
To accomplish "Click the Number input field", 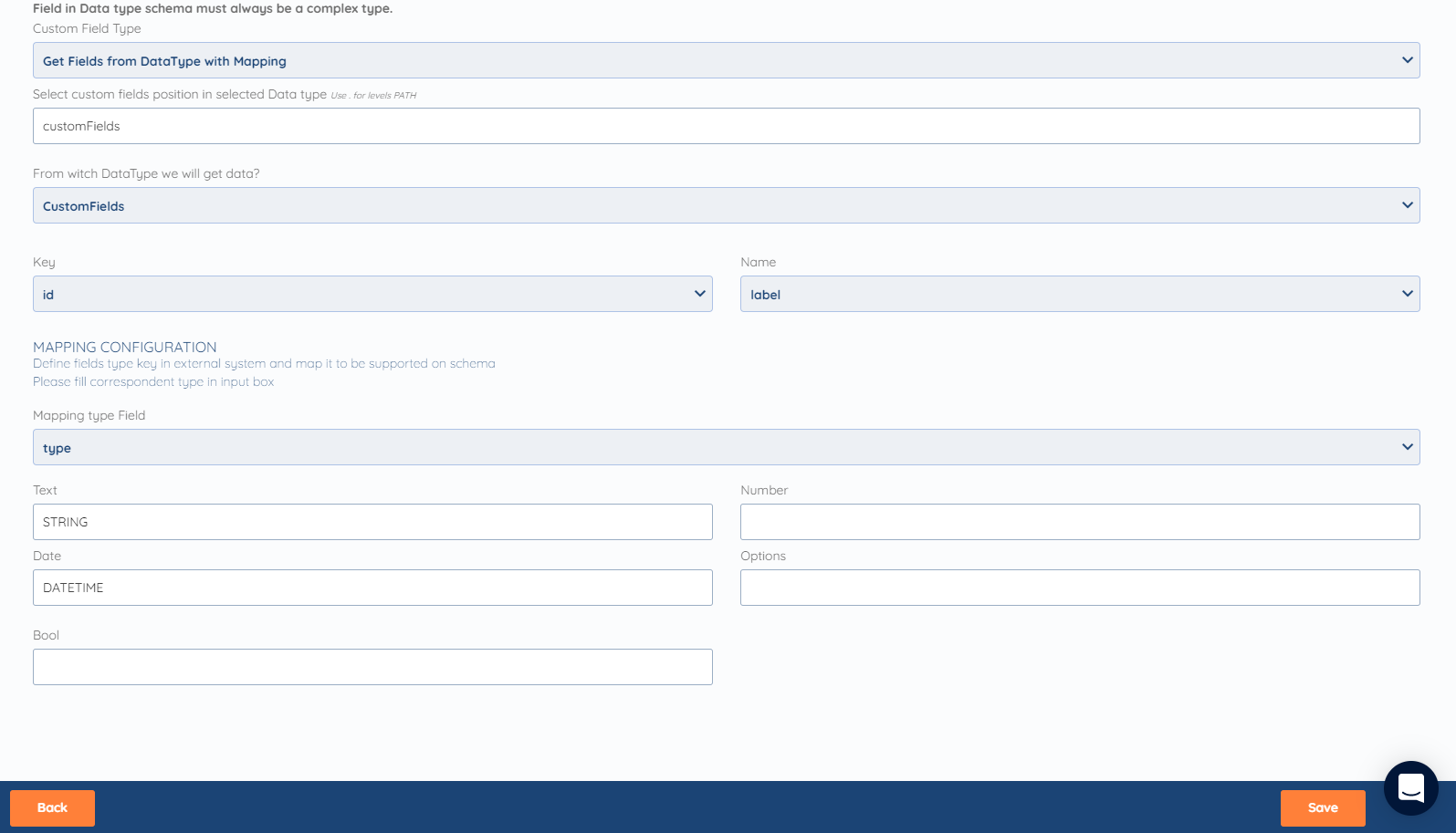I will point(1080,522).
